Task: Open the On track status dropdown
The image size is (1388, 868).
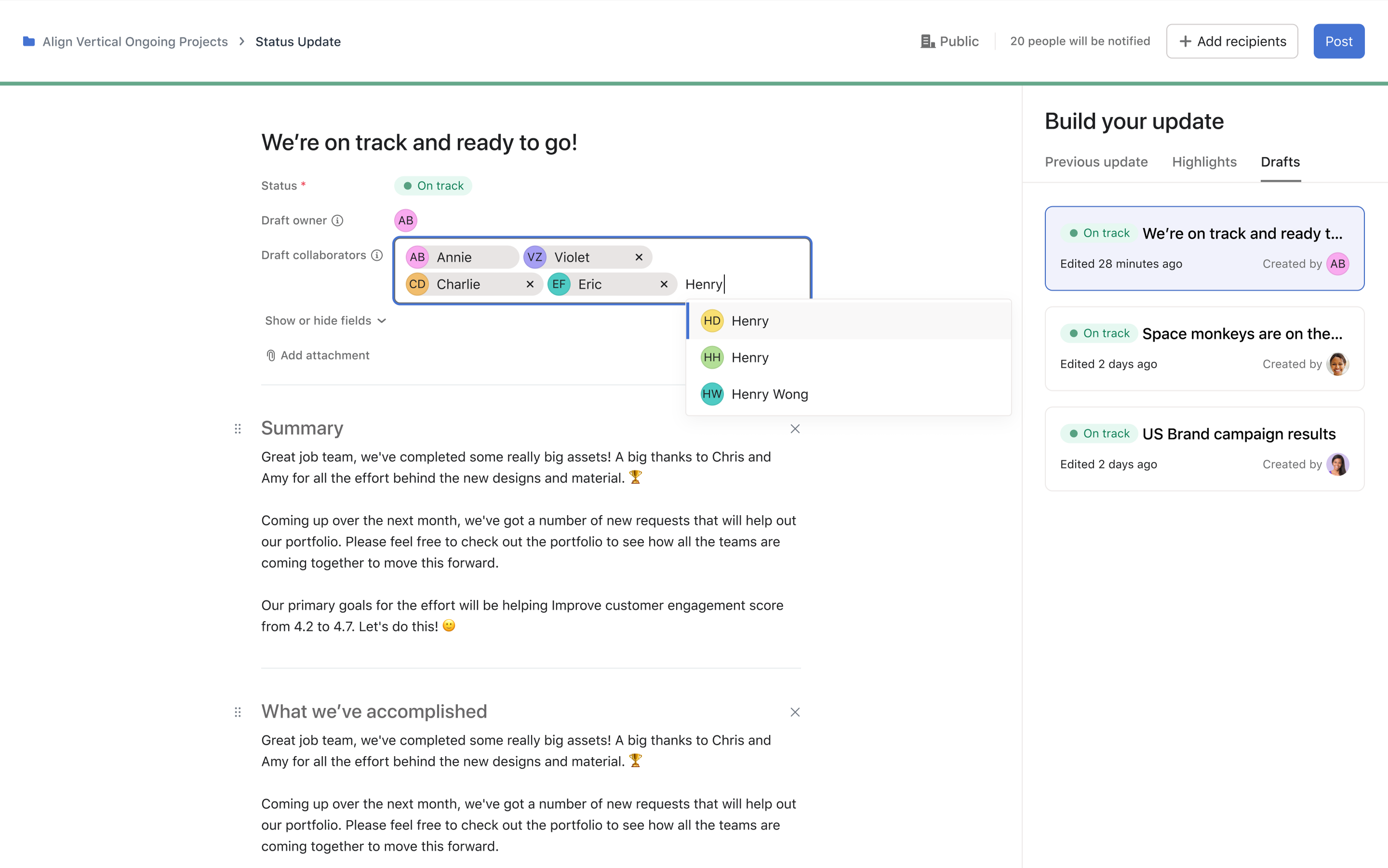Action: (x=433, y=186)
